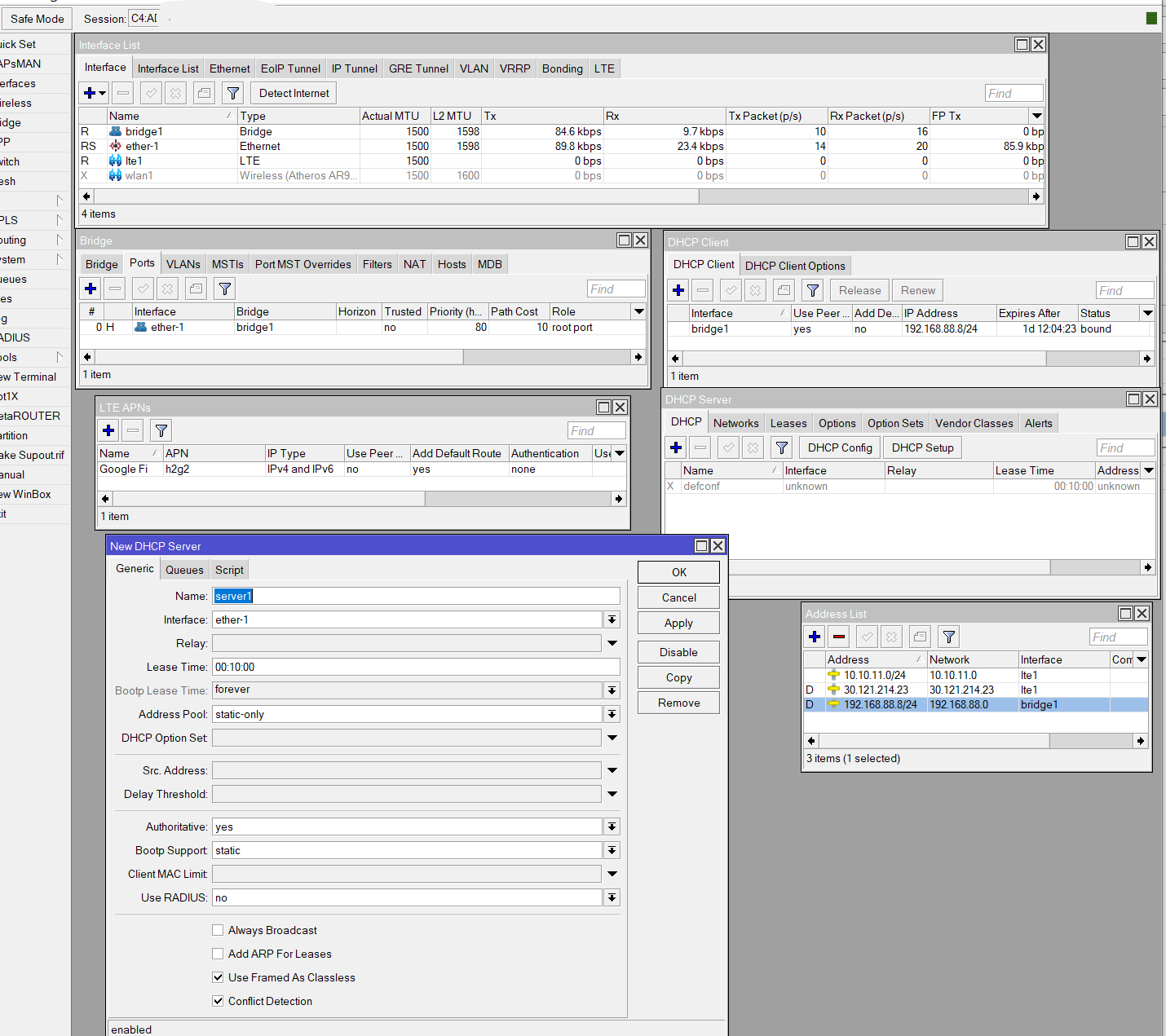Filter DHCP Client list
The image size is (1166, 1036).
pyautogui.click(x=812, y=290)
